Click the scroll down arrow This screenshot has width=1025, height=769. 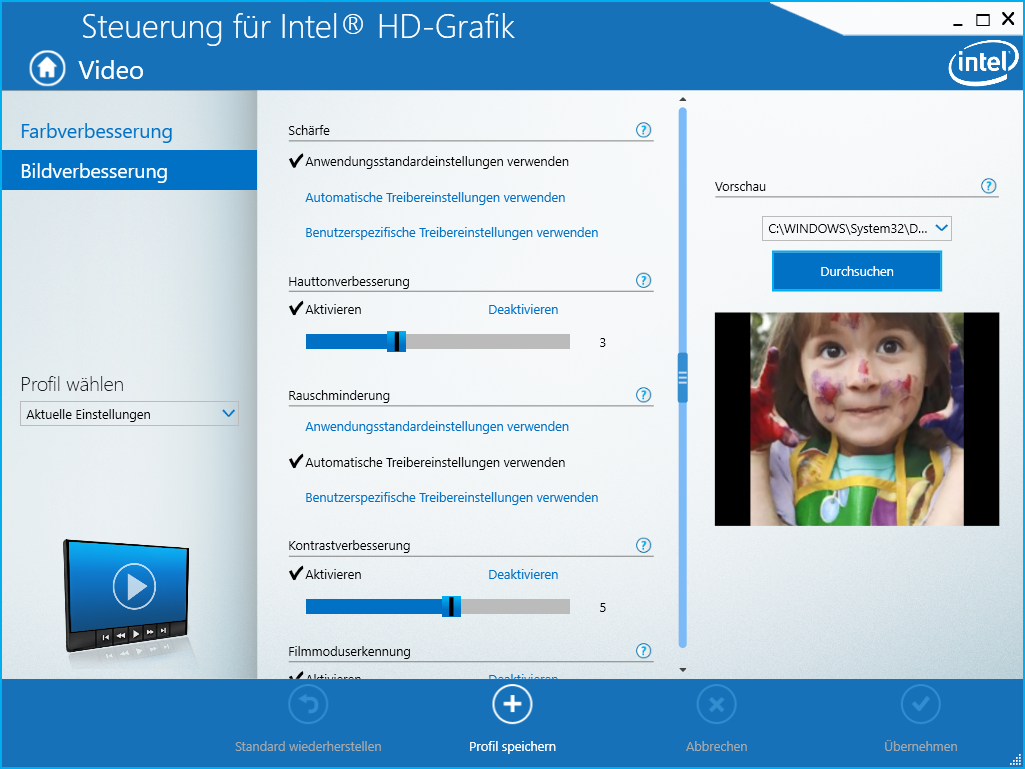coord(682,670)
